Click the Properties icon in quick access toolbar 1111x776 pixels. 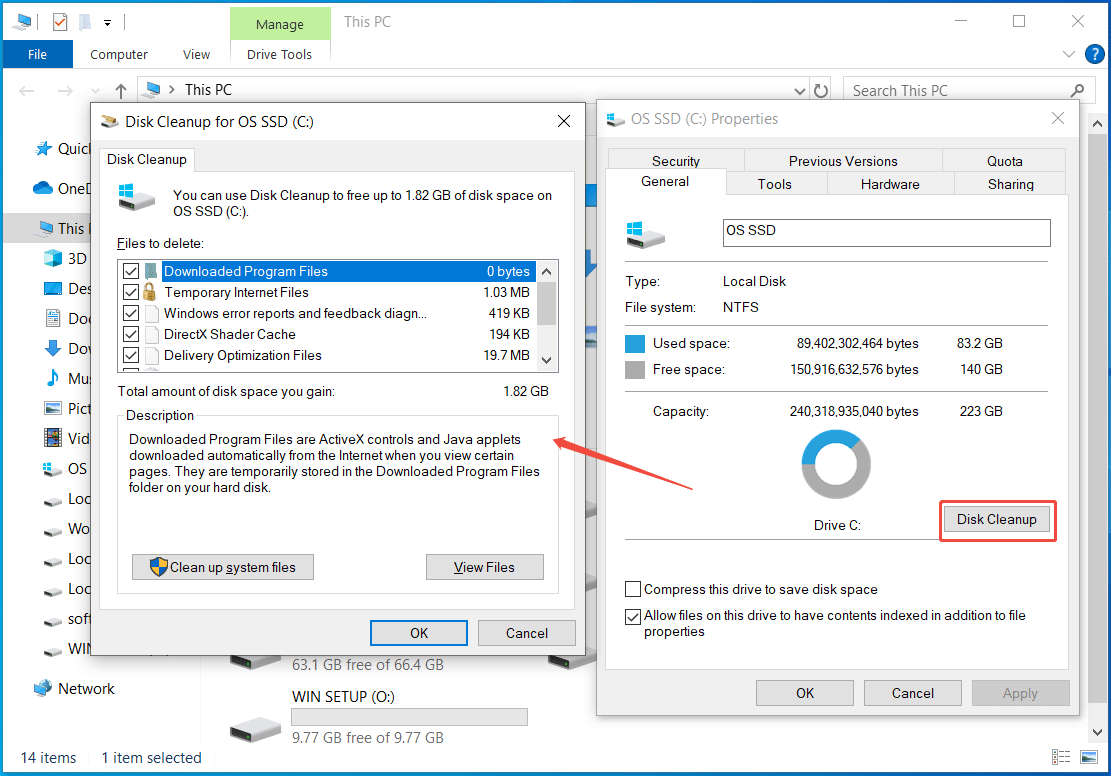click(60, 22)
